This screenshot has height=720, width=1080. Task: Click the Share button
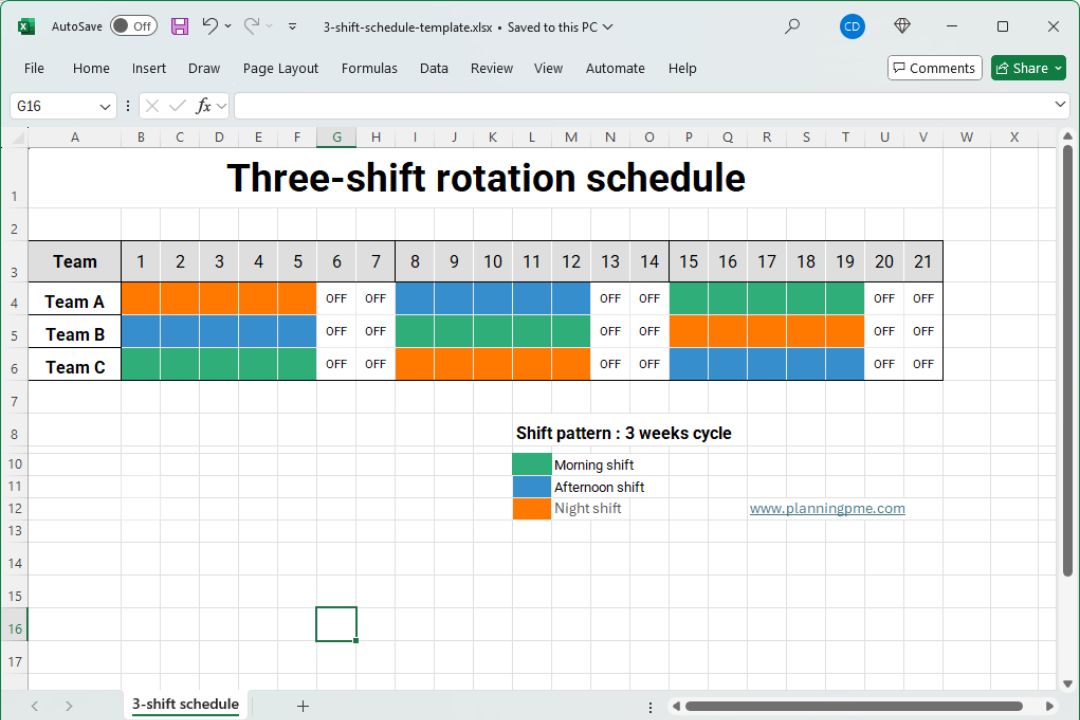(x=1028, y=68)
